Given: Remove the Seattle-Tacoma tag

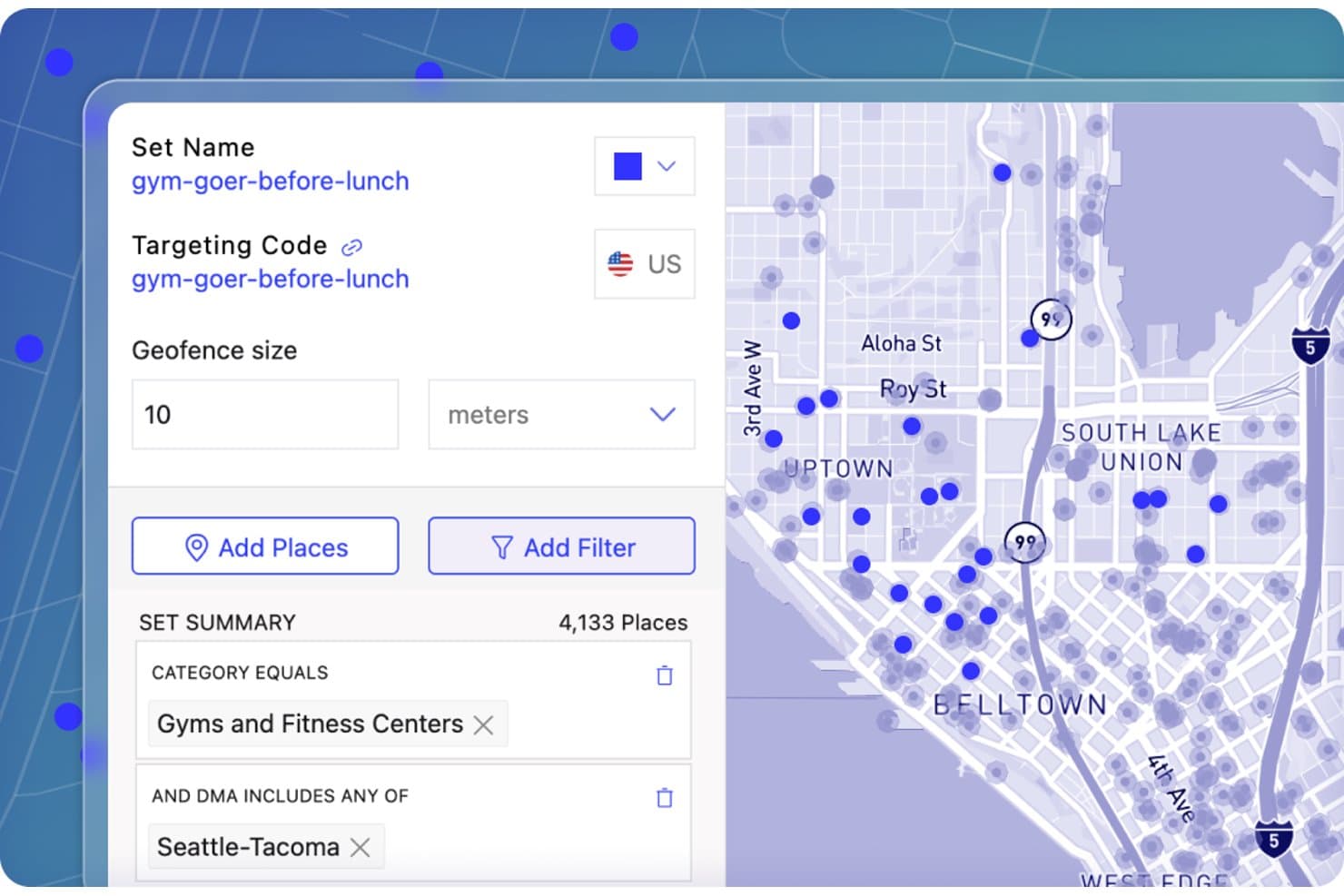Looking at the screenshot, I should click(361, 847).
